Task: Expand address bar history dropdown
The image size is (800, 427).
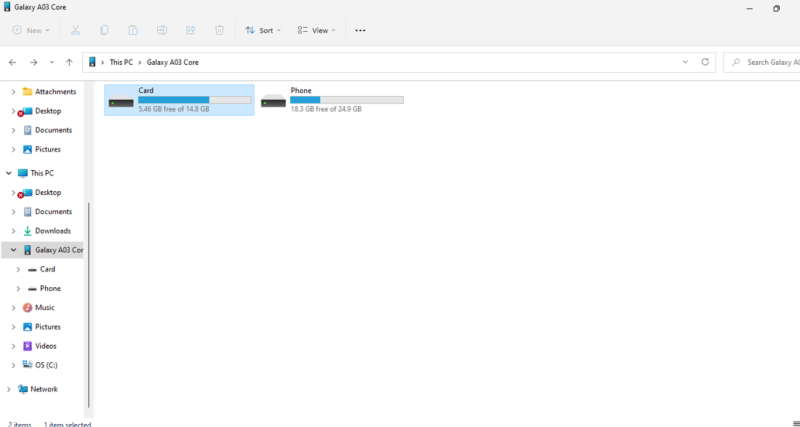Action: [685, 62]
